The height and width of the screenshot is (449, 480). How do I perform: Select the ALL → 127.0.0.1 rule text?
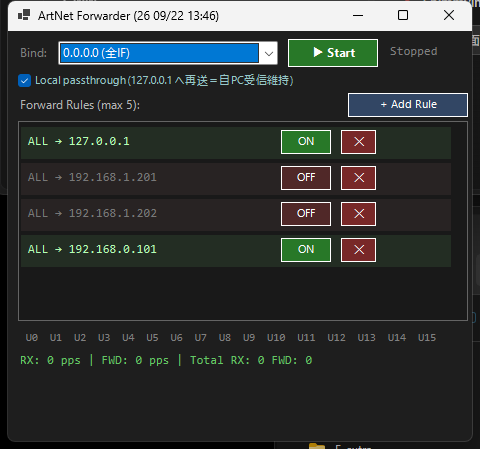(x=79, y=142)
